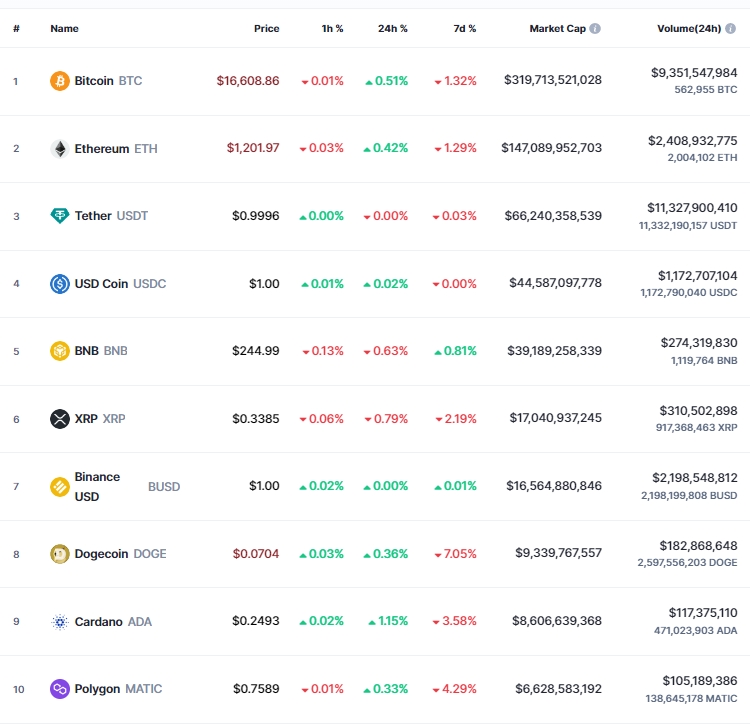Screen dimensions: 750x728
Task: Click the BNB logo icon
Action: pyautogui.click(x=60, y=351)
